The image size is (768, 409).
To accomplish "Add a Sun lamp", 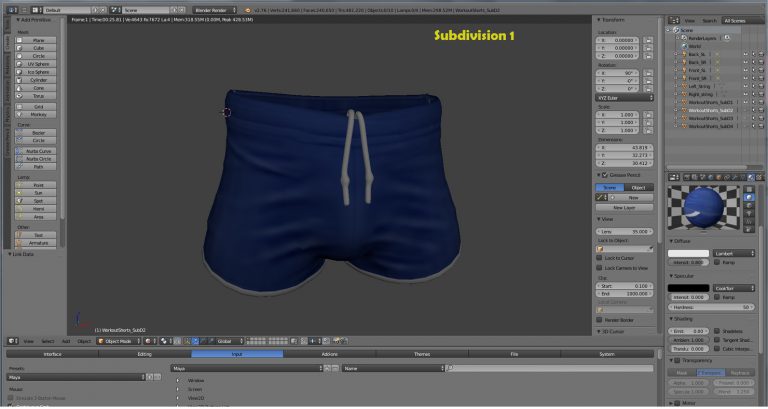I will point(38,193).
